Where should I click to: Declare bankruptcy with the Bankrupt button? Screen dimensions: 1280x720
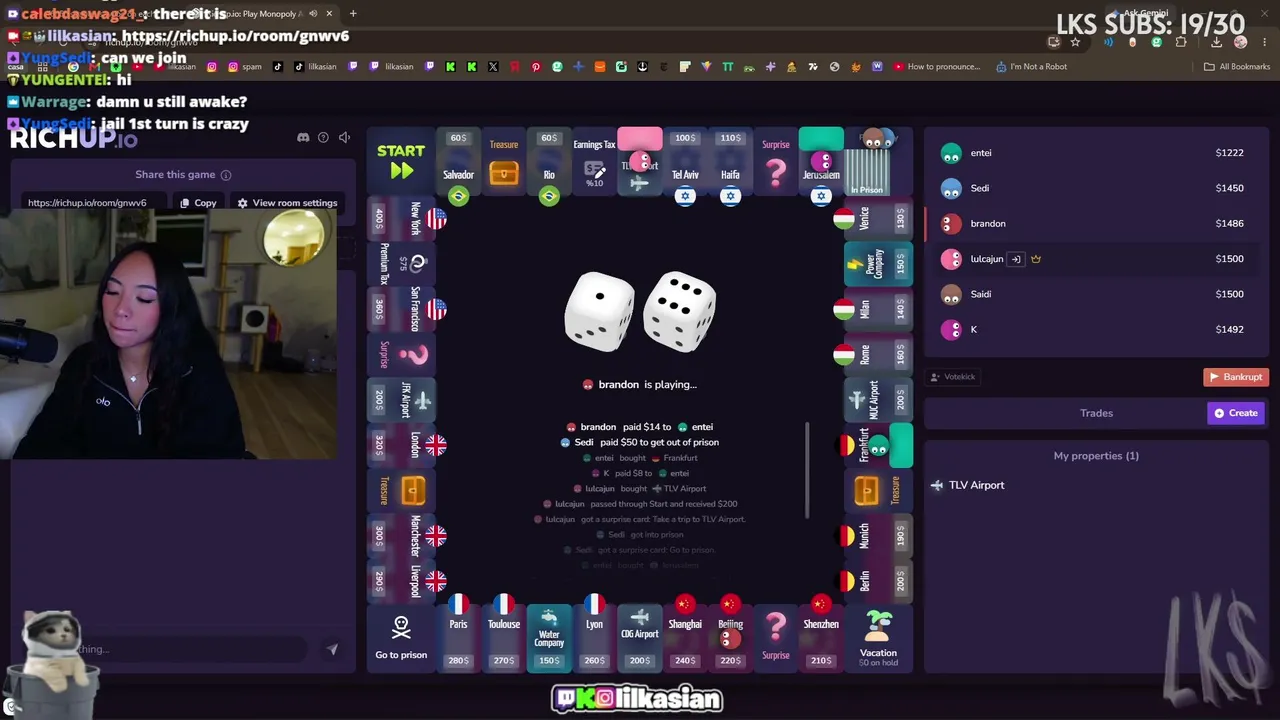(1236, 377)
